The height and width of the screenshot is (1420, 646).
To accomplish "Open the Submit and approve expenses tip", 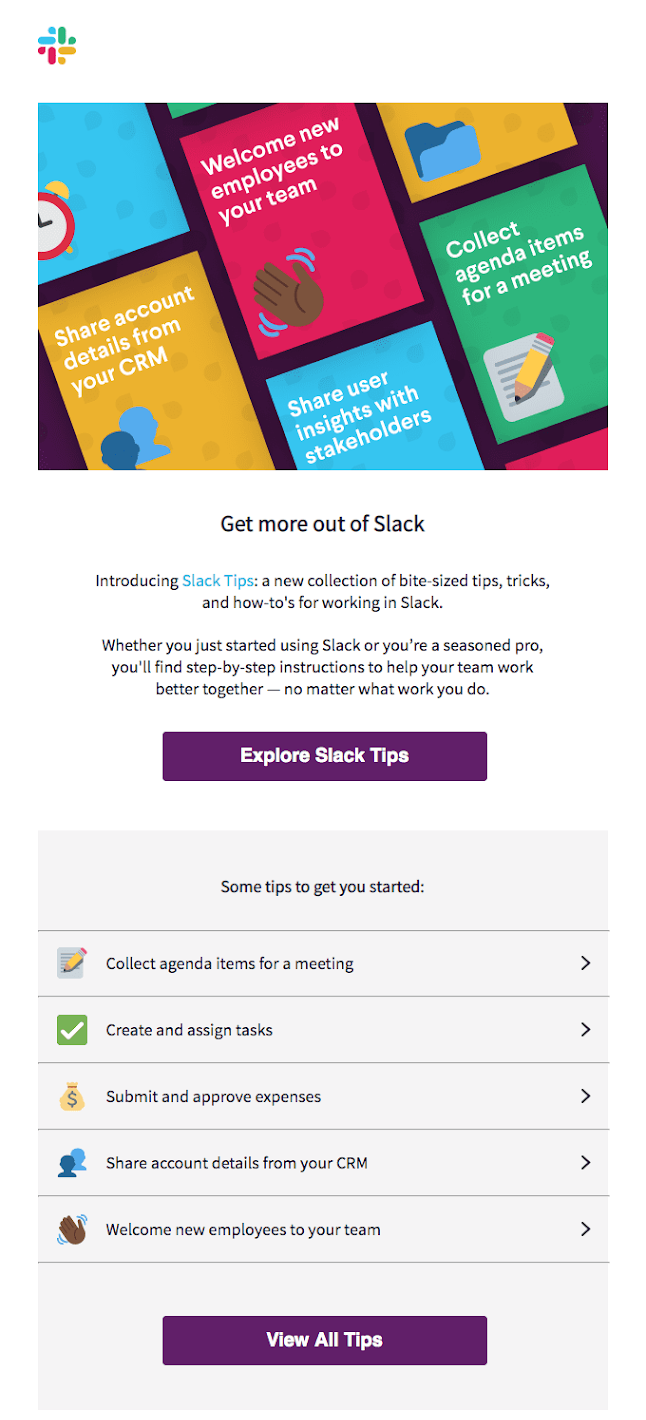I will 214,1097.
